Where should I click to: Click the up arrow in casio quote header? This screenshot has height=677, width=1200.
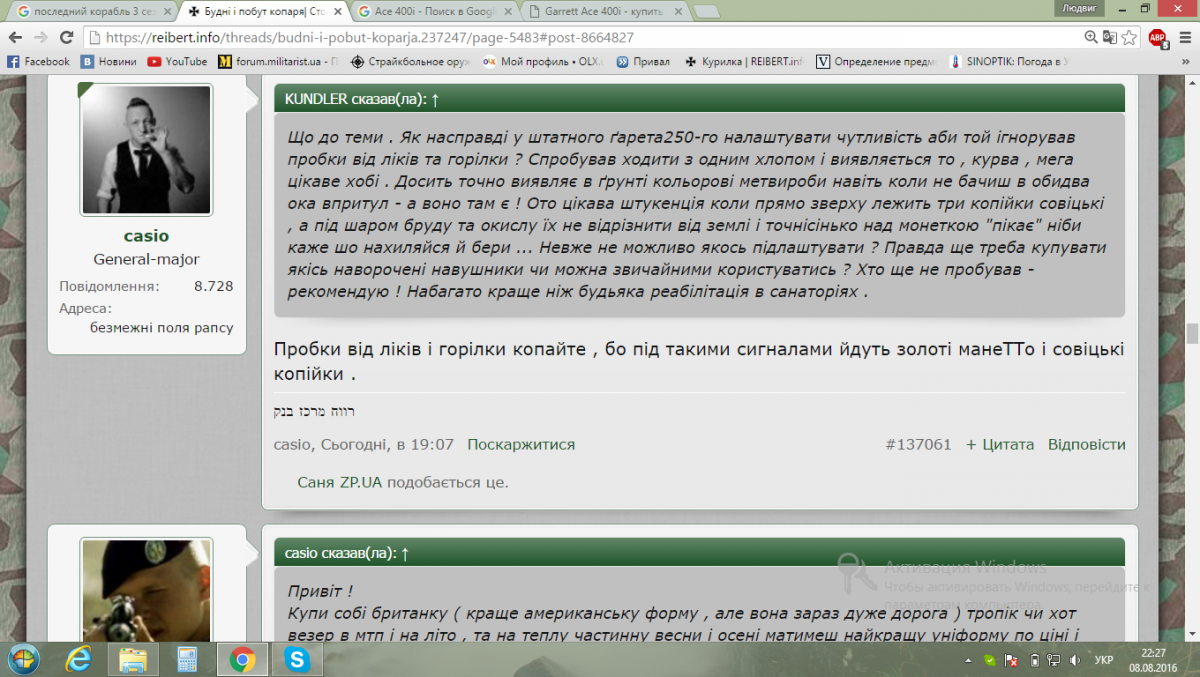click(x=405, y=553)
